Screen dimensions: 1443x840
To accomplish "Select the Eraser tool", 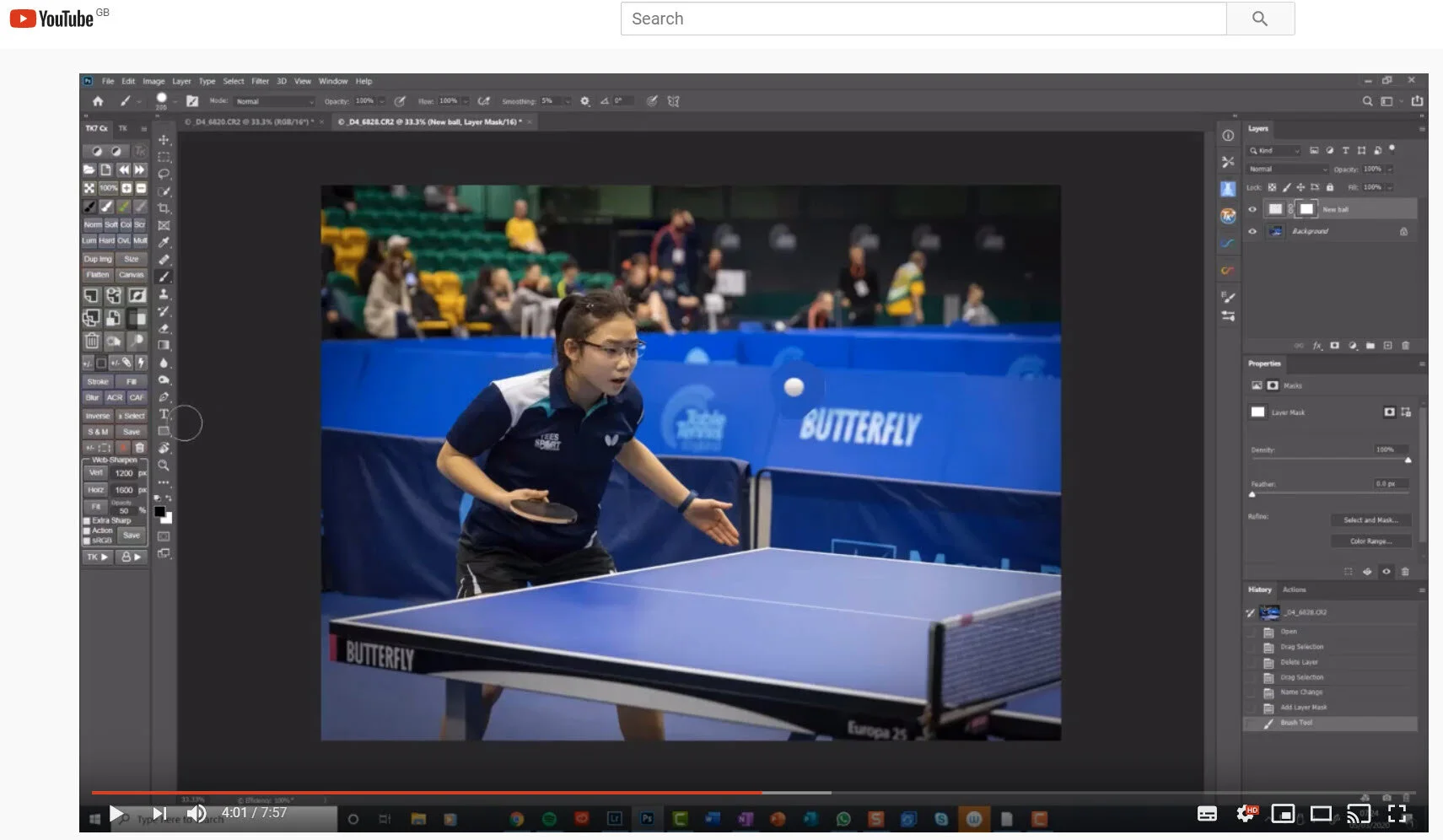I will [164, 328].
